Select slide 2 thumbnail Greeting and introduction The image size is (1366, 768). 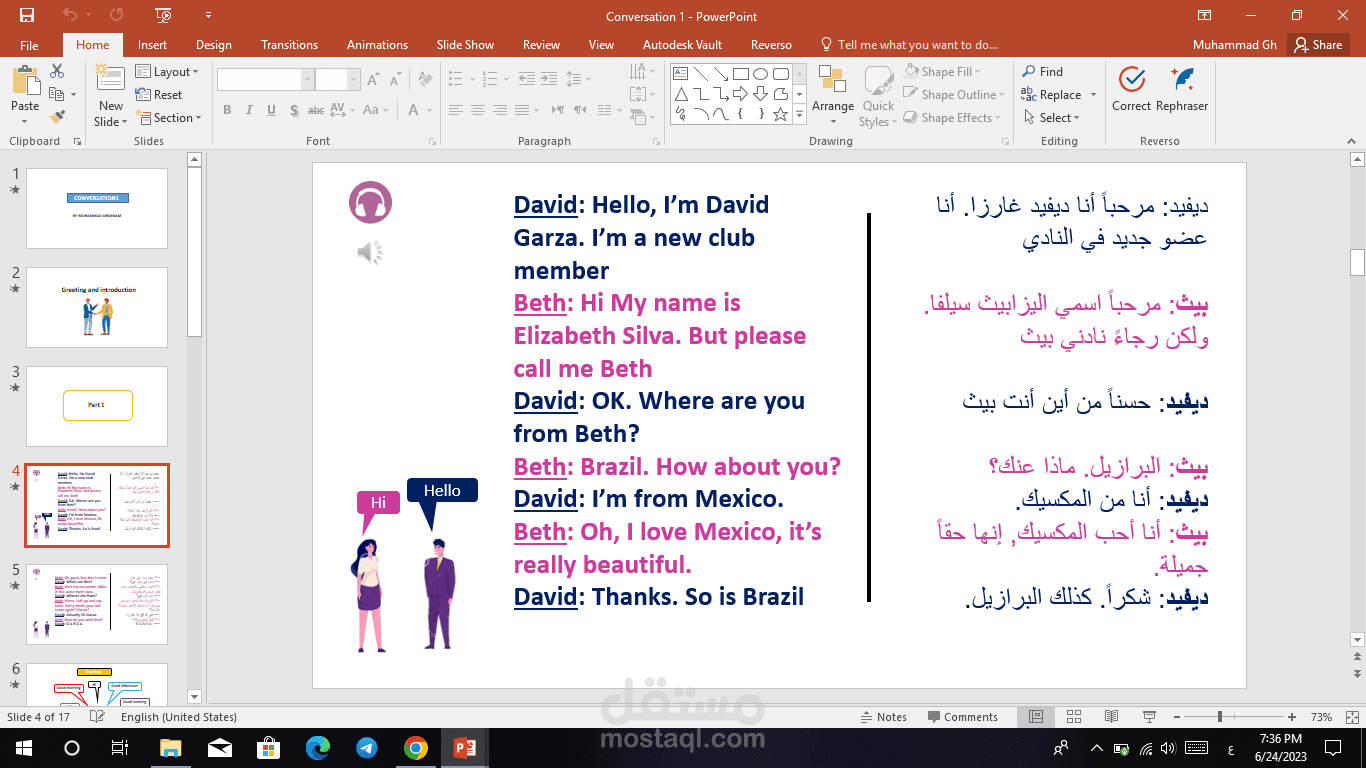pyautogui.click(x=97, y=307)
